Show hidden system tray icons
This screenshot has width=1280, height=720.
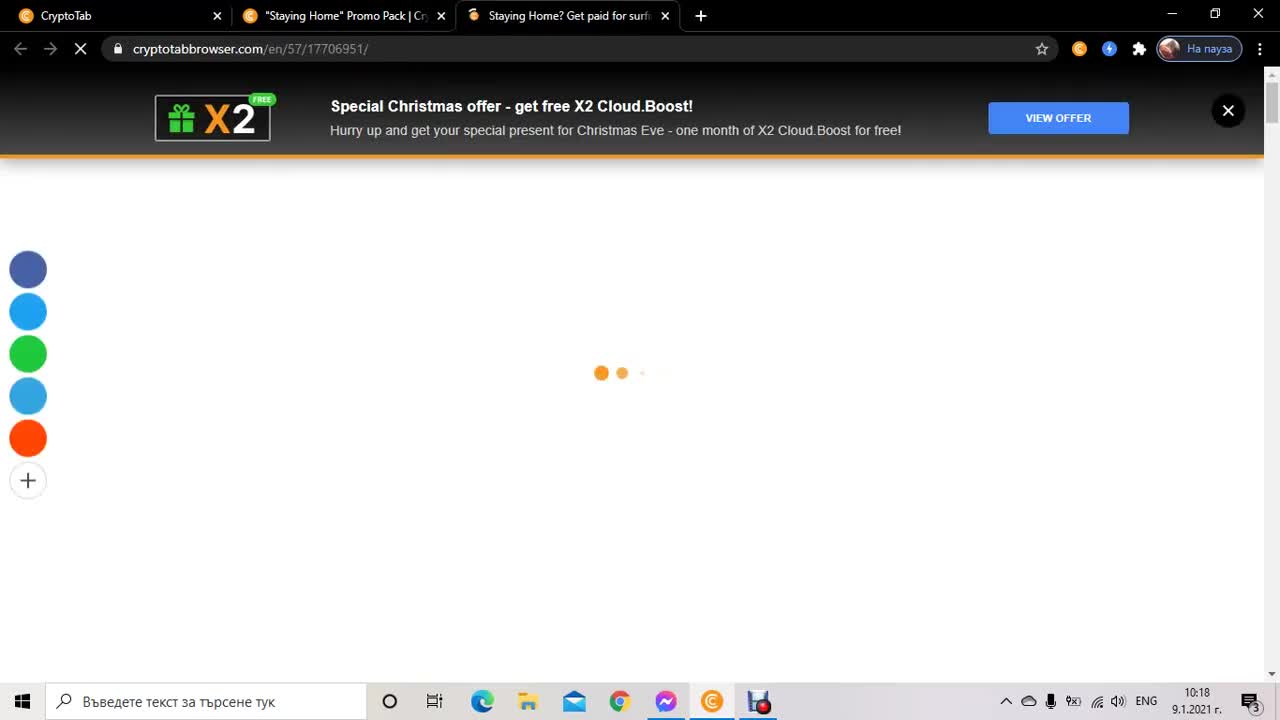(x=1006, y=701)
